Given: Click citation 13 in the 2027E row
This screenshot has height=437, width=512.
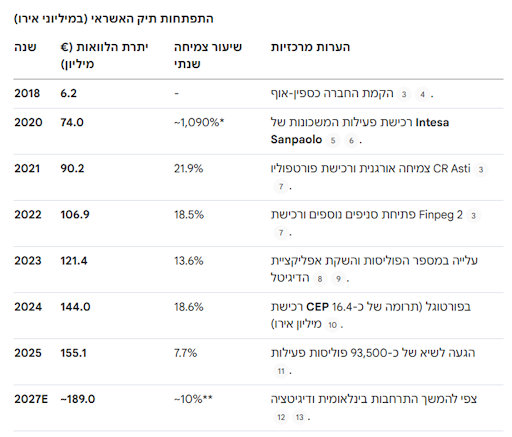Looking at the screenshot, I should (299, 417).
